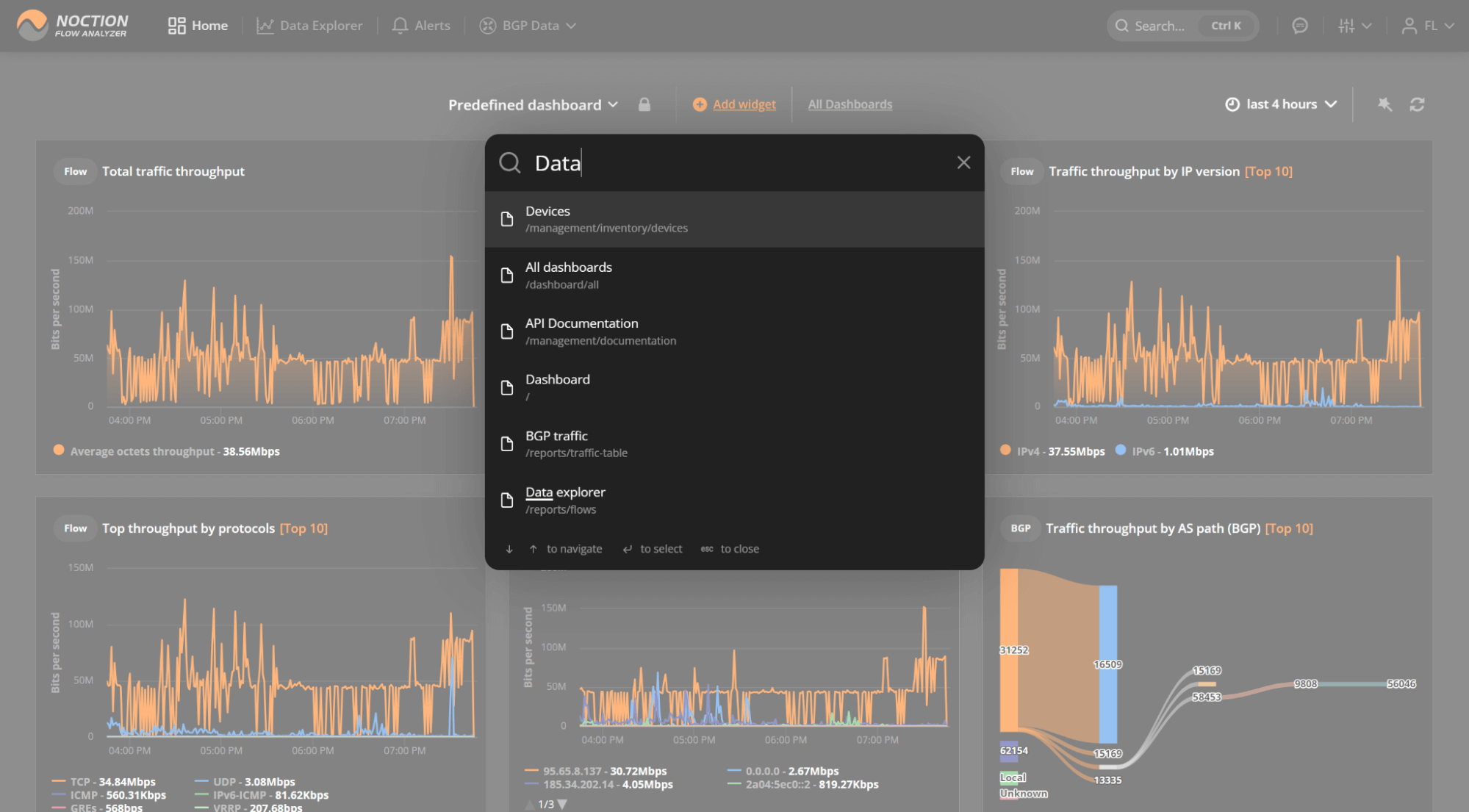Click the 16509 AS node in Sankey chart
This screenshot has width=1469, height=812.
tap(1108, 664)
